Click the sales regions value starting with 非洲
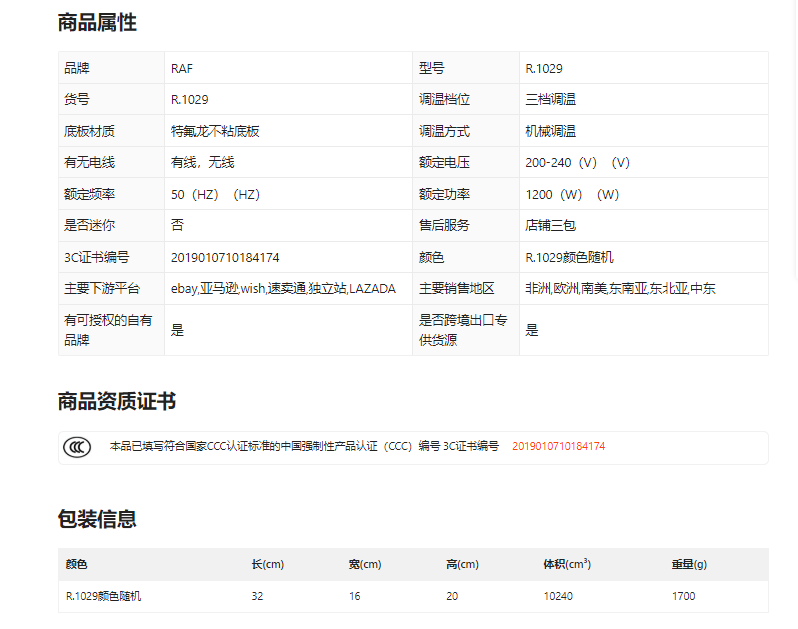 [620, 289]
